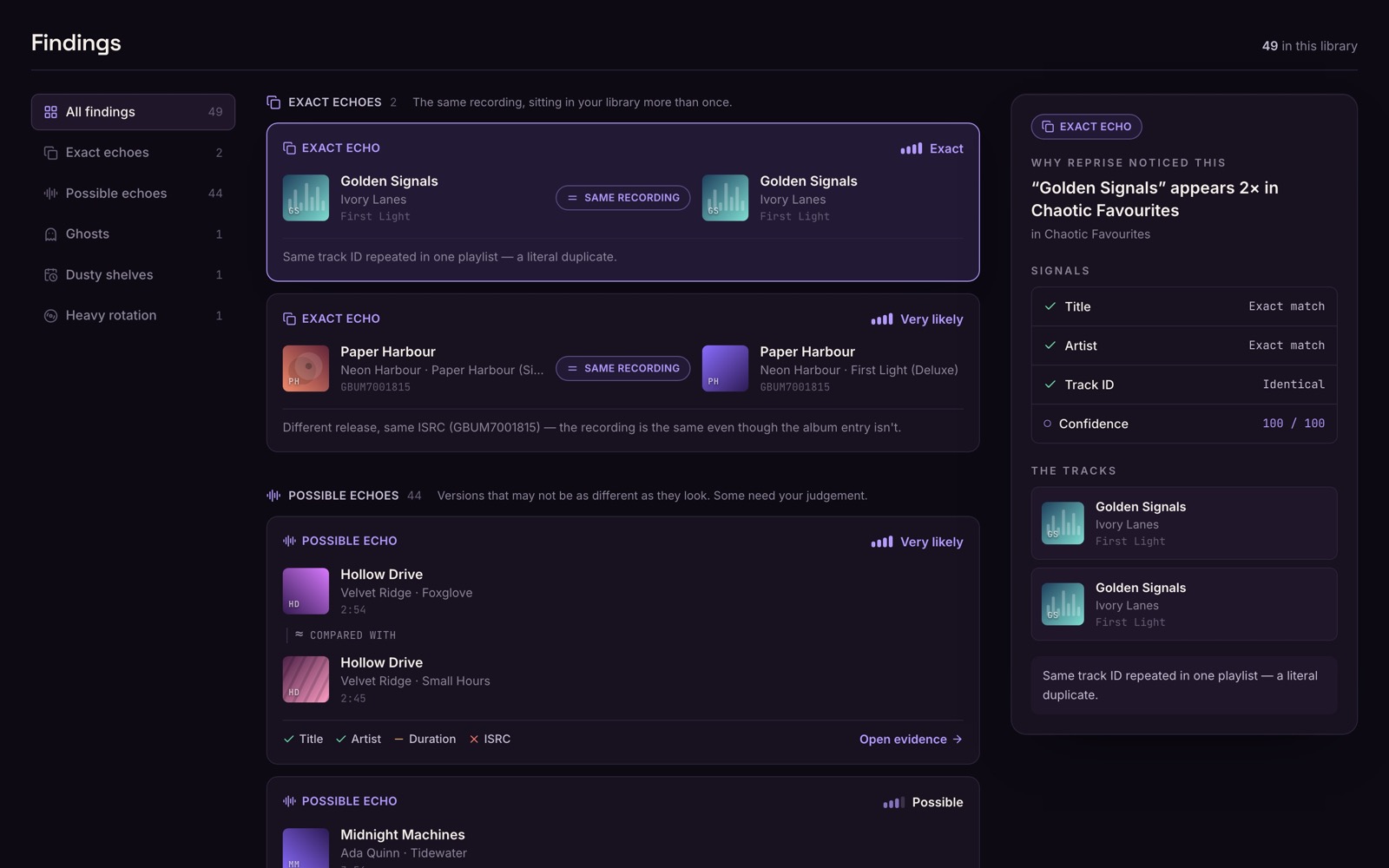Click the waveform icon on Midnight Machines card label
The image size is (1389, 868).
click(289, 801)
